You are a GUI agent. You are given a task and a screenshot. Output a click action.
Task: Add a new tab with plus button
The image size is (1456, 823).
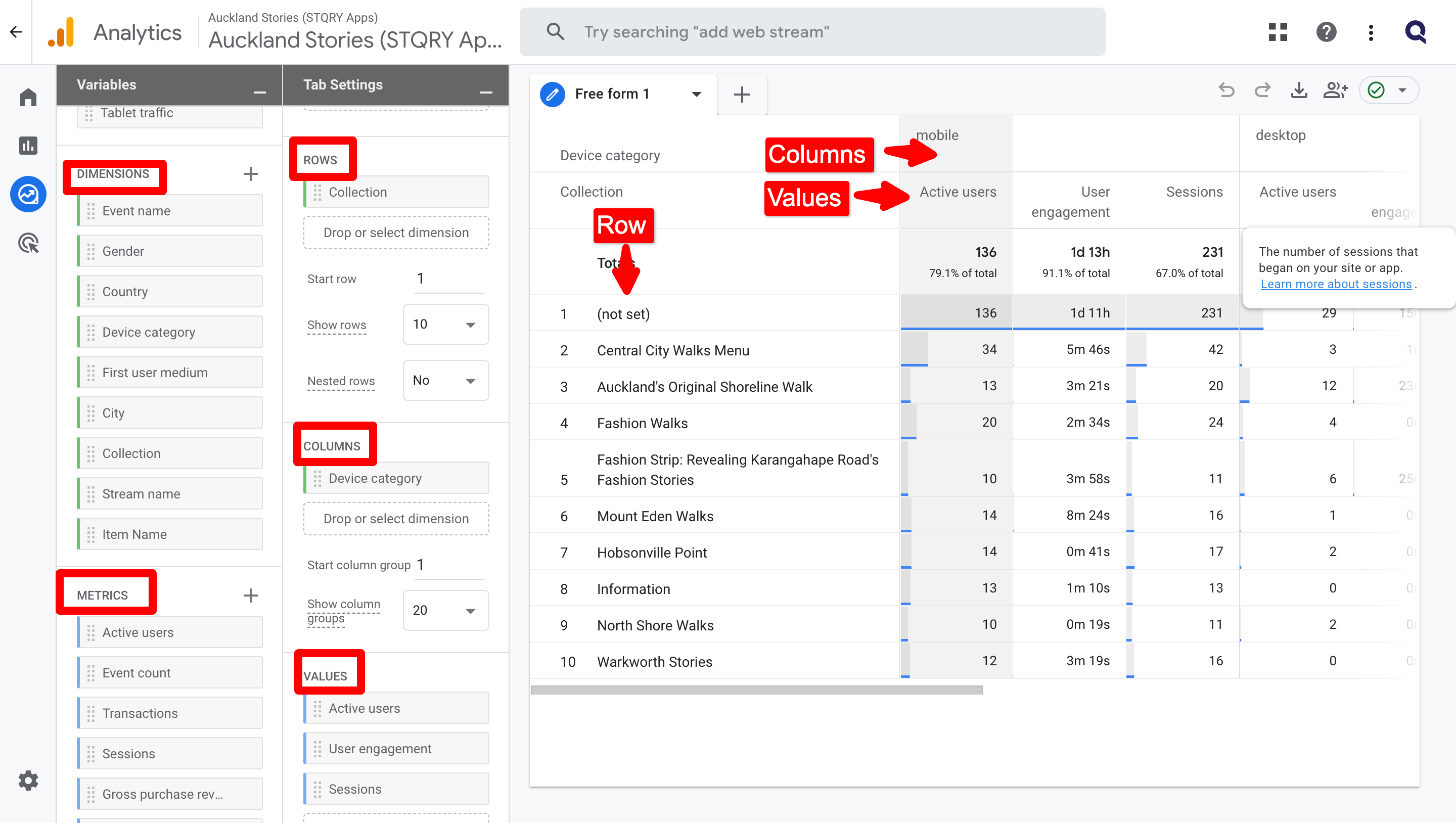click(742, 95)
